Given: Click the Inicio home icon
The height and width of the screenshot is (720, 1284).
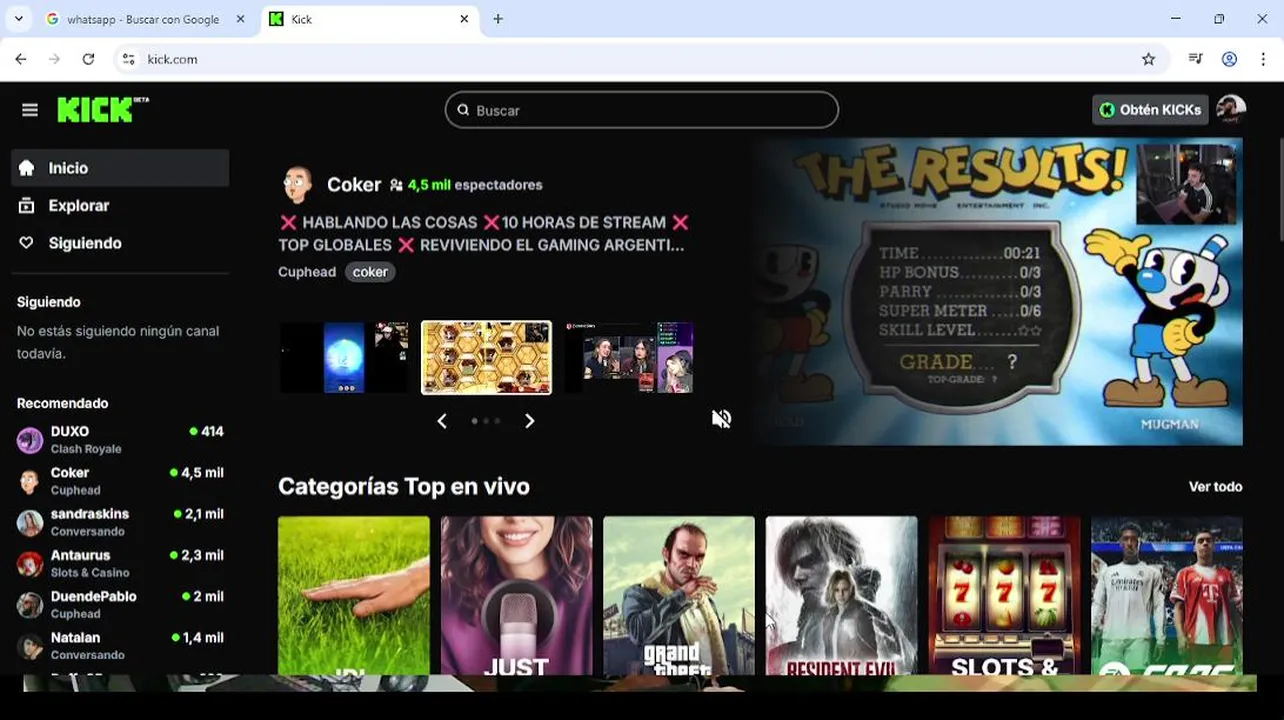Looking at the screenshot, I should [x=26, y=168].
